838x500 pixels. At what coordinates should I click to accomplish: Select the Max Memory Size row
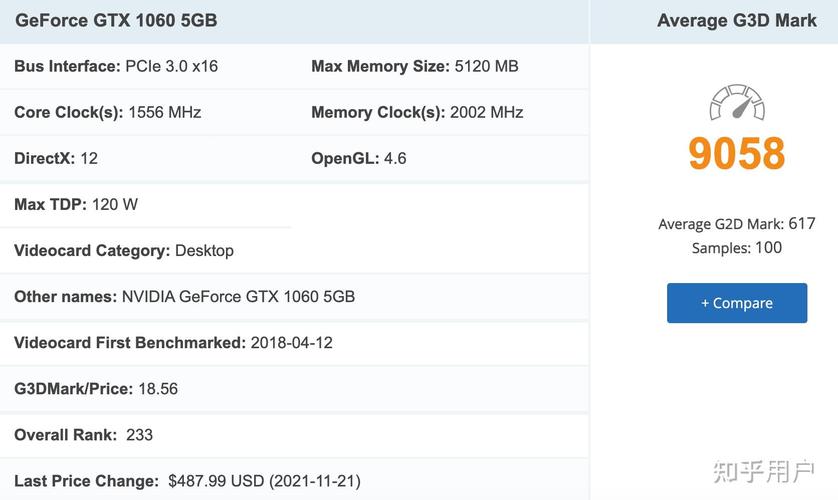[414, 67]
